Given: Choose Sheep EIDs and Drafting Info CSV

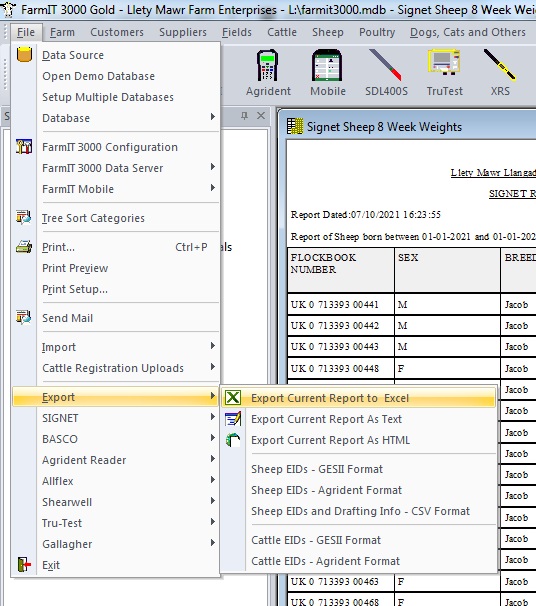Looking at the screenshot, I should 358,511.
